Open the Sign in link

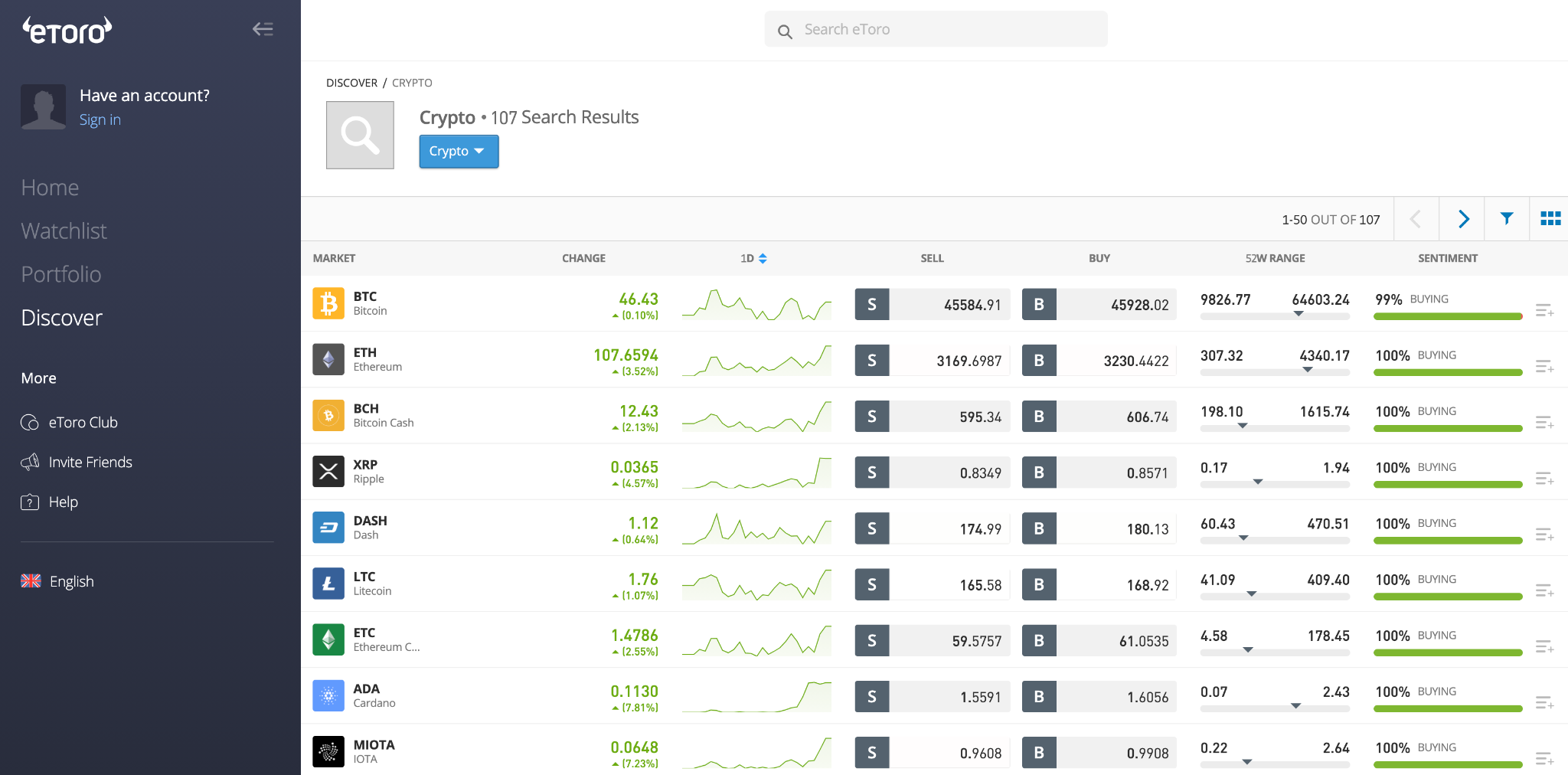(100, 119)
